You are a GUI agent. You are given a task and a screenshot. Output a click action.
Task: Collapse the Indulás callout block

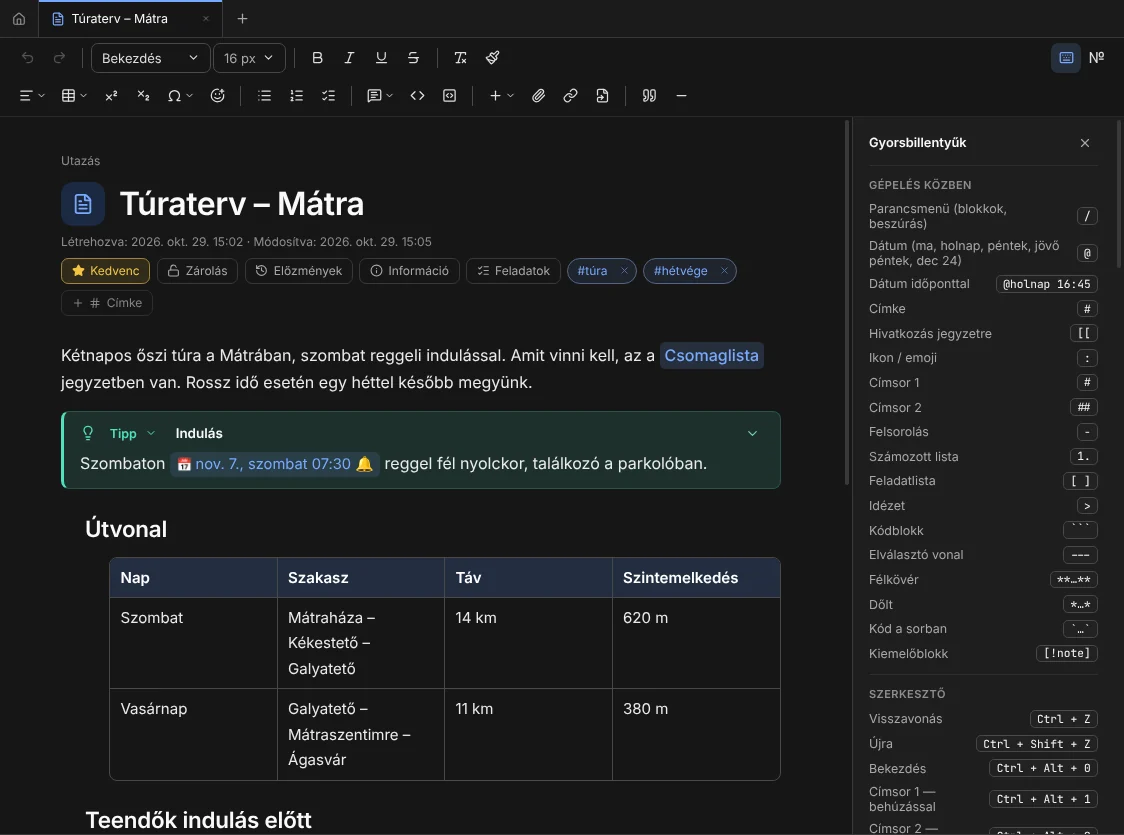click(x=753, y=434)
